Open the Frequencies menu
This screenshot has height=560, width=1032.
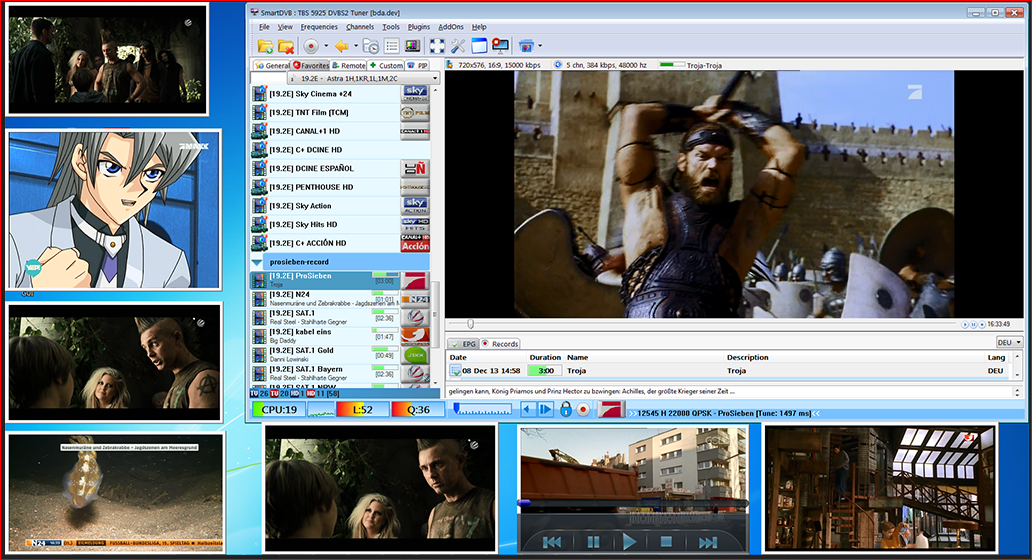pos(319,27)
